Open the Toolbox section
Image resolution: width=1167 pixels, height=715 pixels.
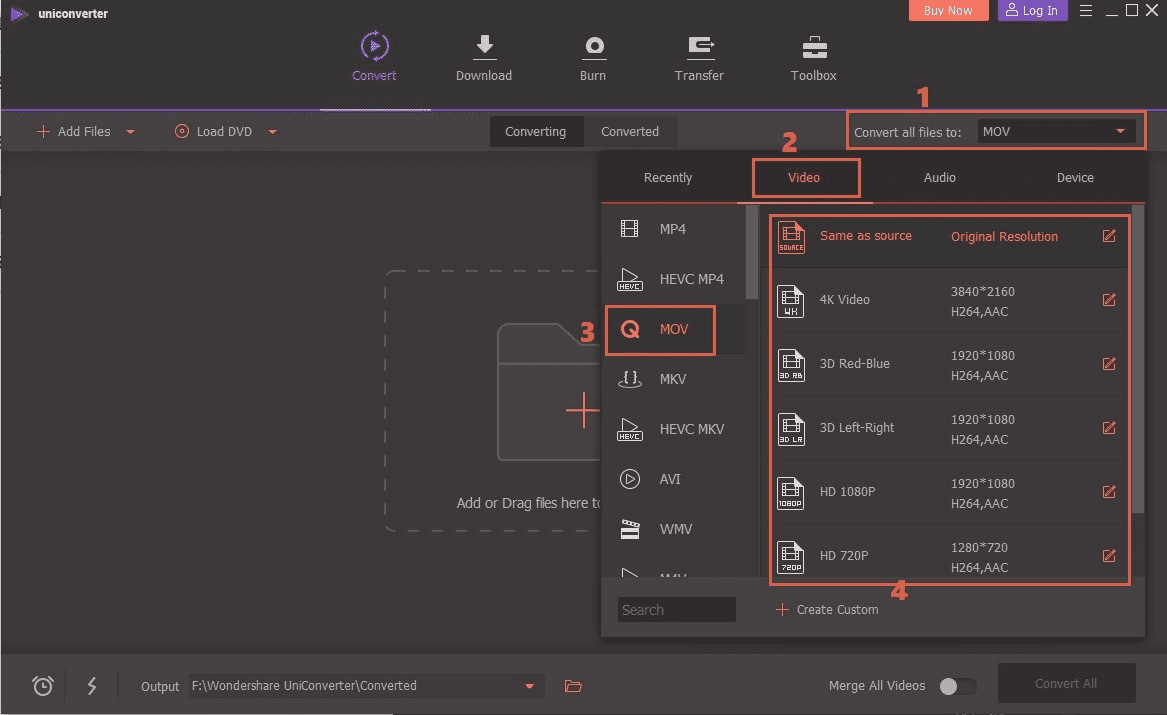pyautogui.click(x=813, y=47)
